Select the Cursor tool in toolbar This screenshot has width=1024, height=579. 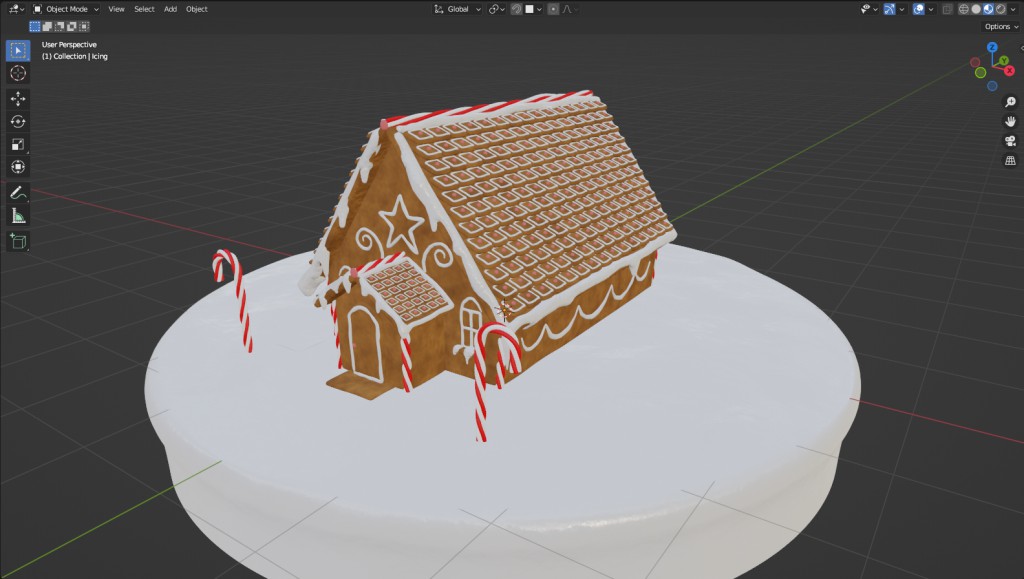pyautogui.click(x=18, y=73)
